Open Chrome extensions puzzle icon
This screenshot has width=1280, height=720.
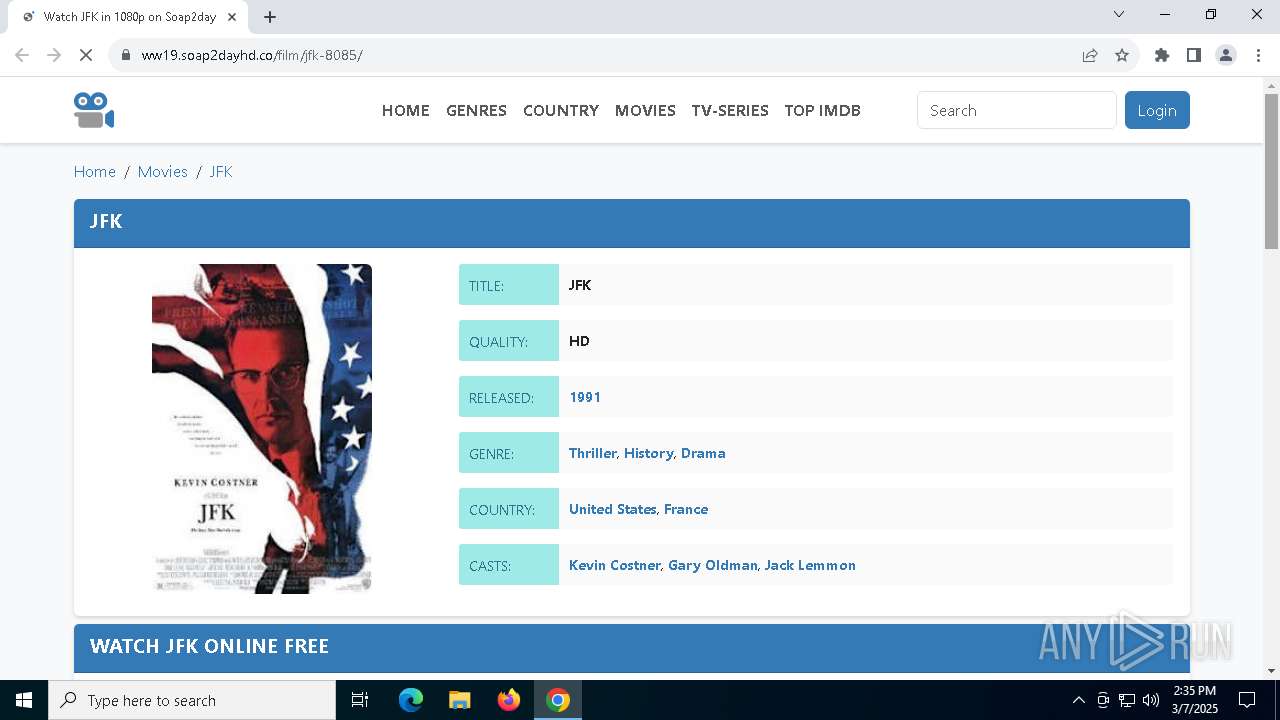click(1162, 55)
